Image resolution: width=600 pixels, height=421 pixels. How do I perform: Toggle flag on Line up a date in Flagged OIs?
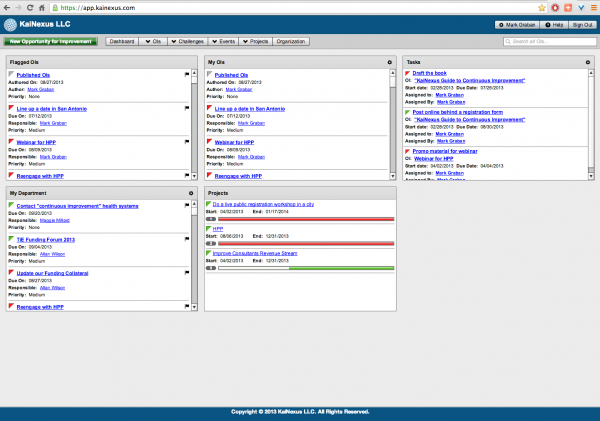[x=187, y=108]
